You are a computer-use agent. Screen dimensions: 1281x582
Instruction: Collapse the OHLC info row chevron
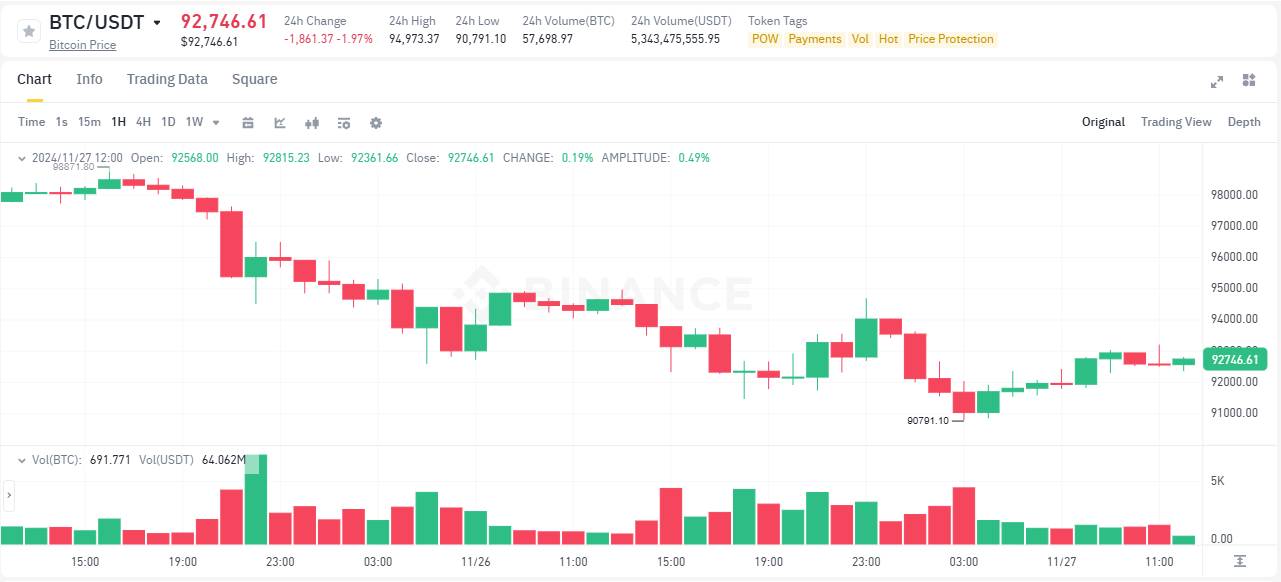(x=22, y=157)
